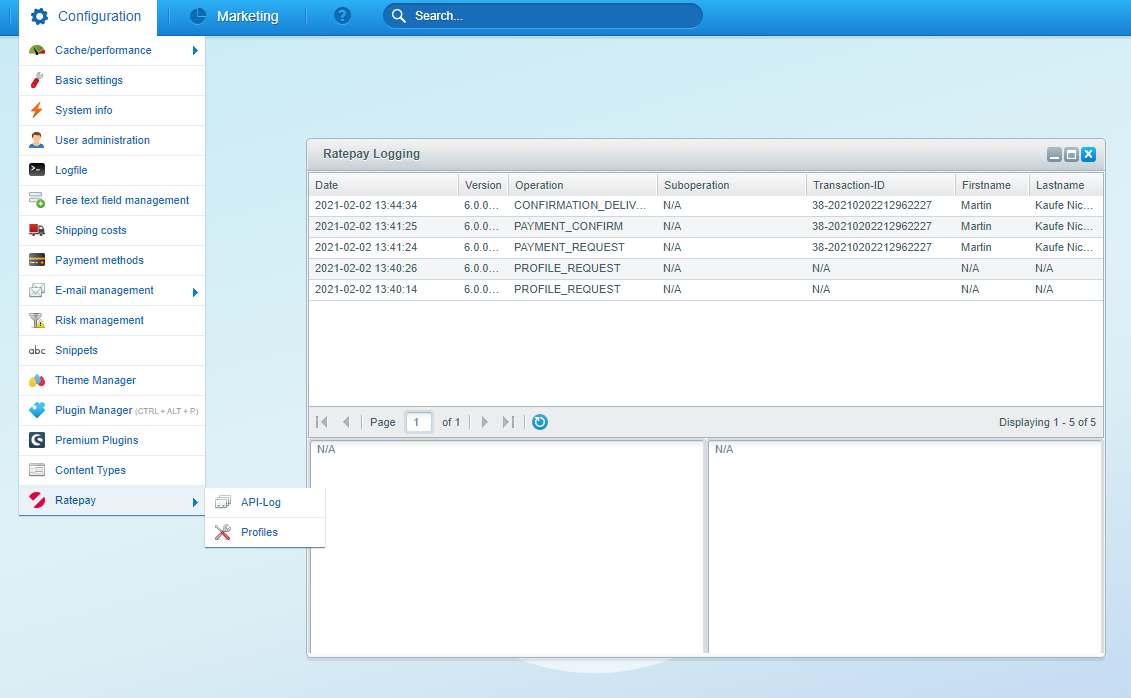Click the page number input field
This screenshot has width=1131, height=698.
419,422
